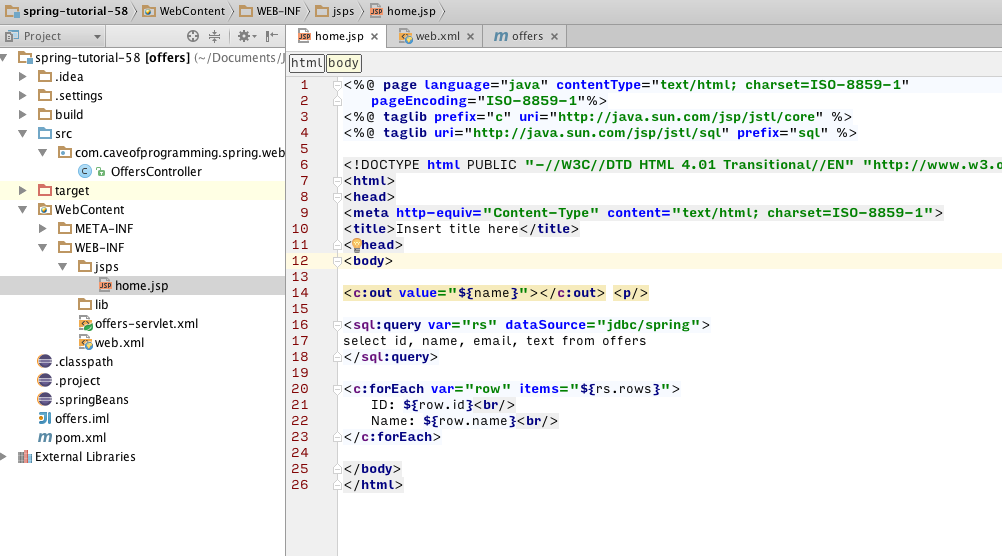The image size is (1002, 556).
Task: Close the home.jsp tab
Action: [x=374, y=36]
